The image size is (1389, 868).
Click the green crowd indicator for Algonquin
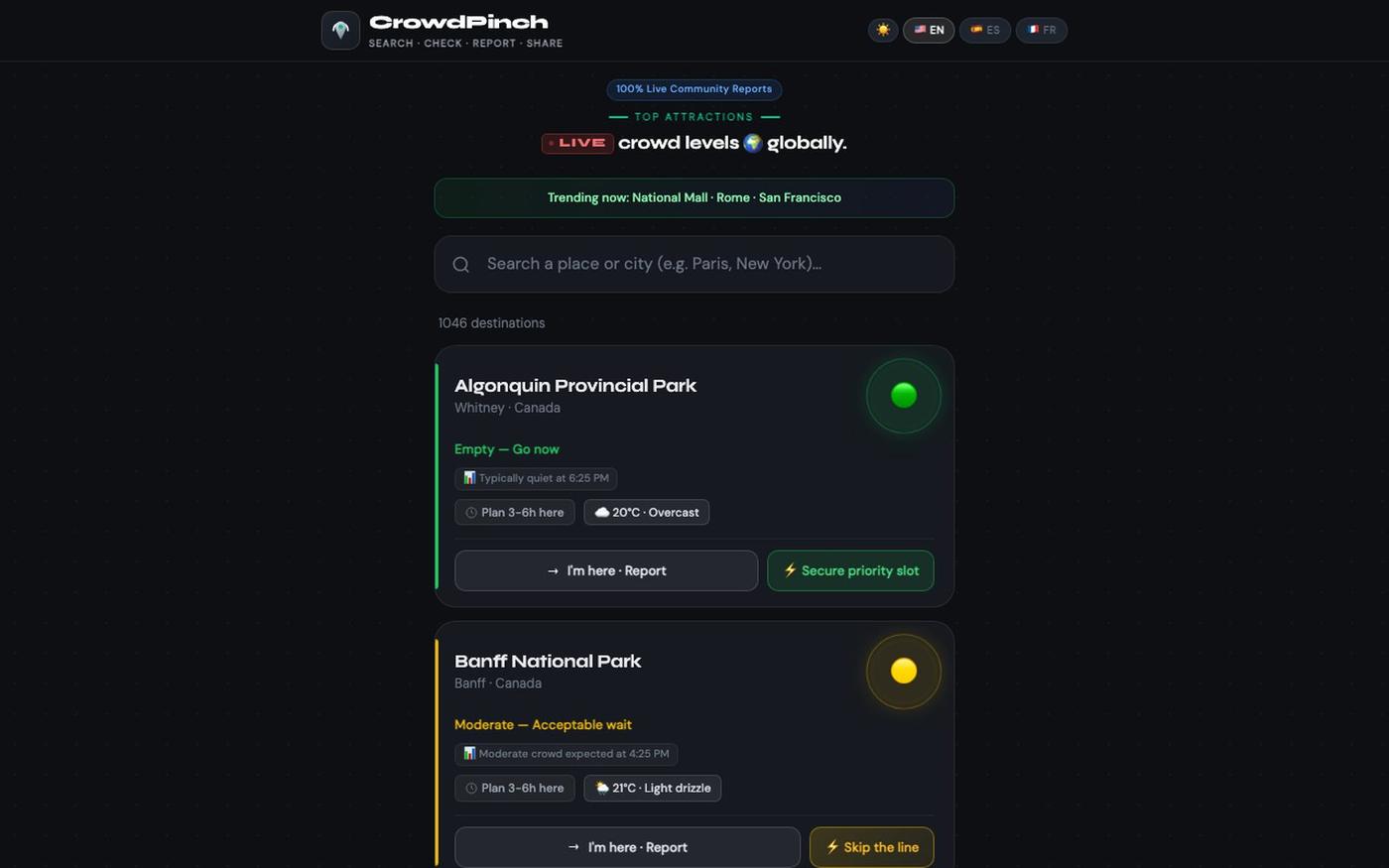tap(904, 396)
